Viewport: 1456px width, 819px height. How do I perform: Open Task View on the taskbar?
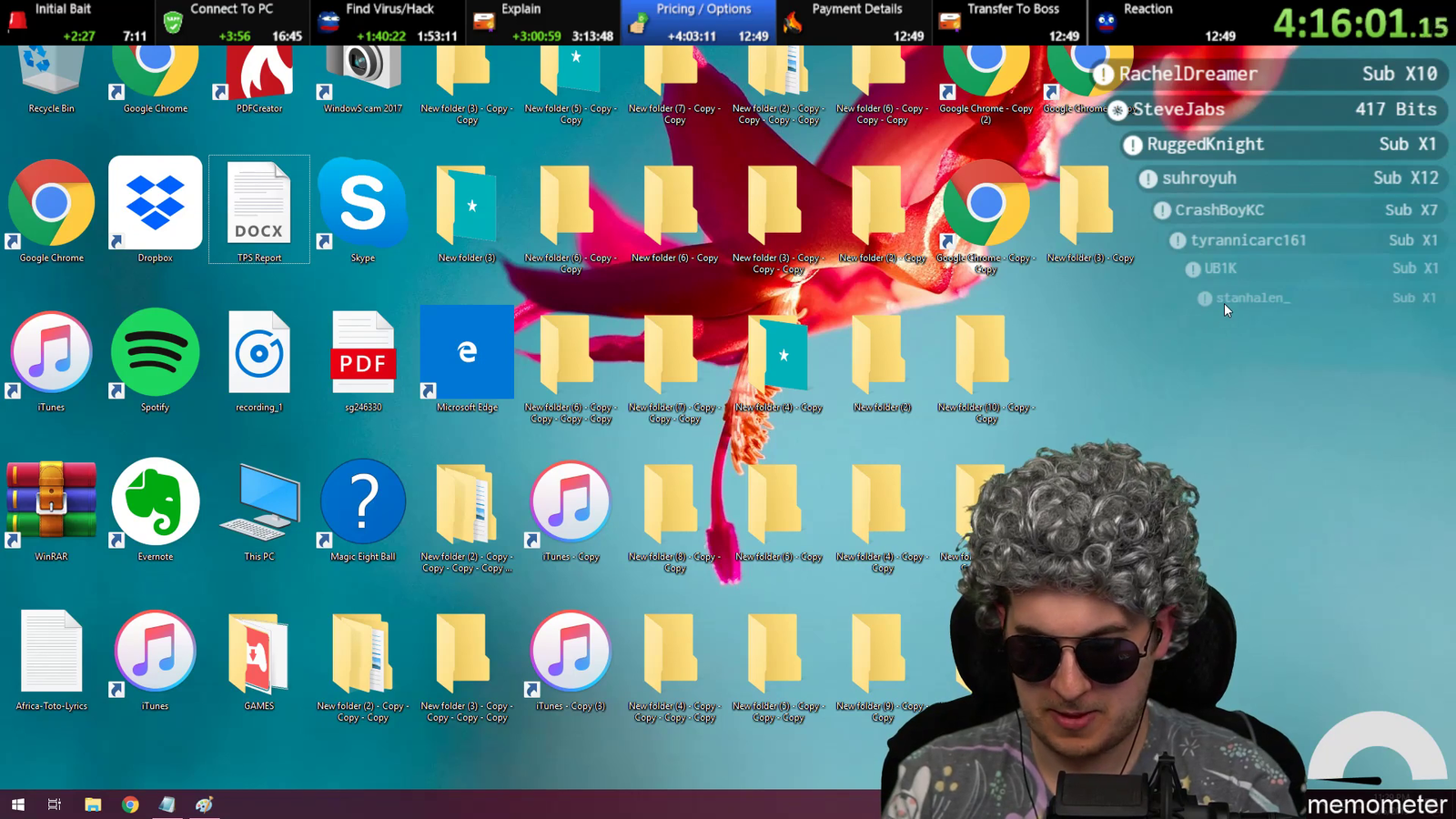click(x=55, y=804)
